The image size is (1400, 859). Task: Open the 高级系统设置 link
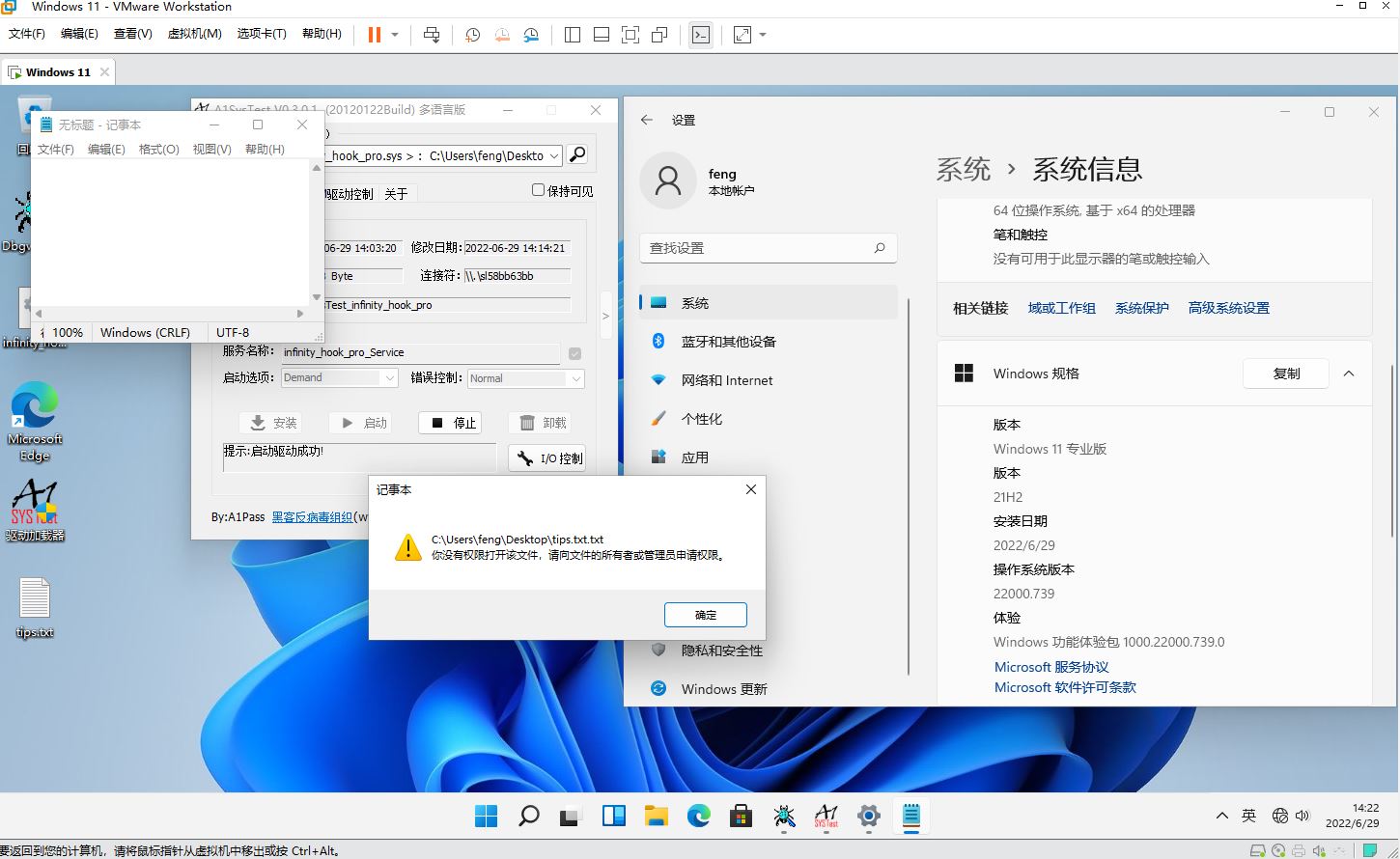coord(1227,307)
